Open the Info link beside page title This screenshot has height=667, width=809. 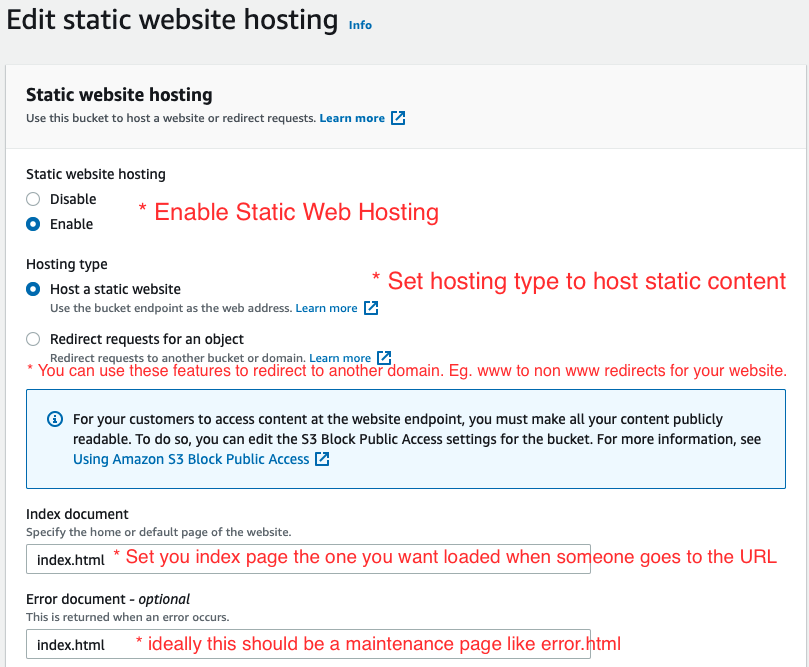(360, 25)
